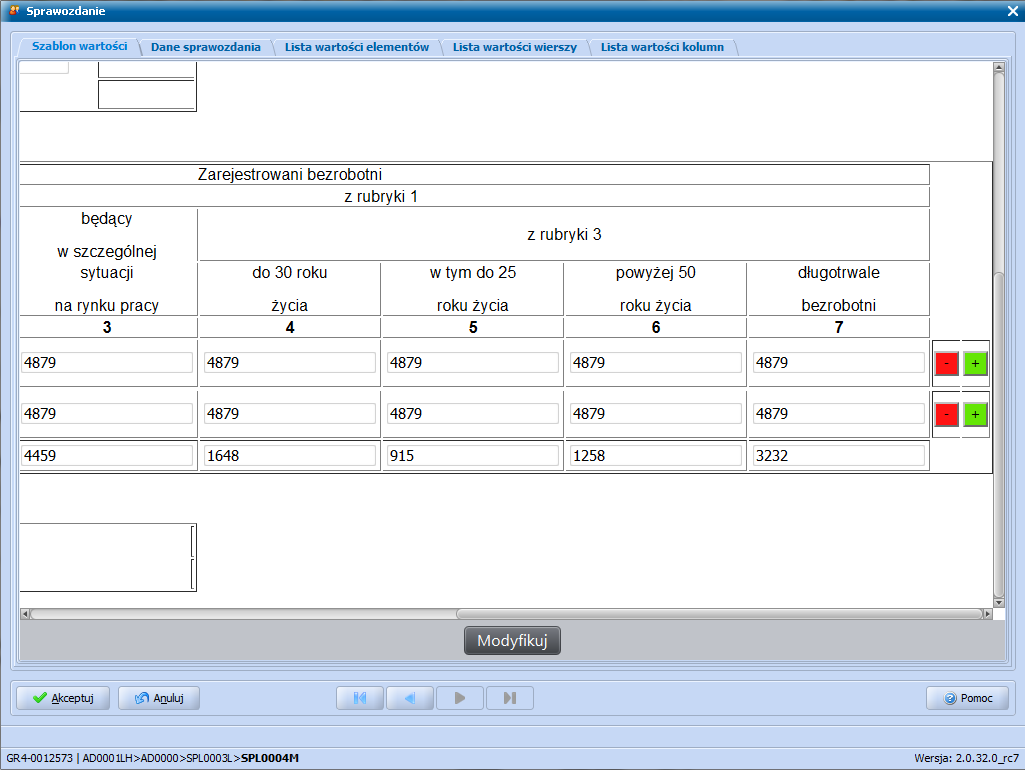
Task: Go to first record navigation button
Action: (360, 698)
